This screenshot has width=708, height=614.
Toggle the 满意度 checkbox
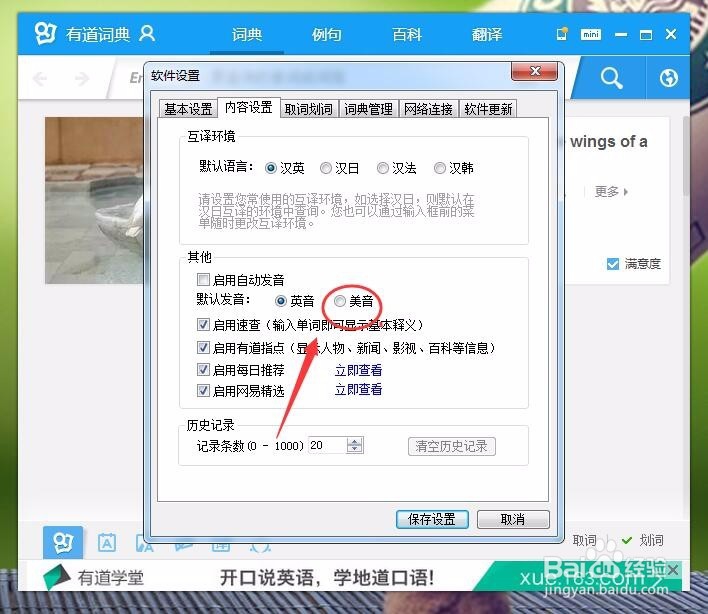pos(613,264)
